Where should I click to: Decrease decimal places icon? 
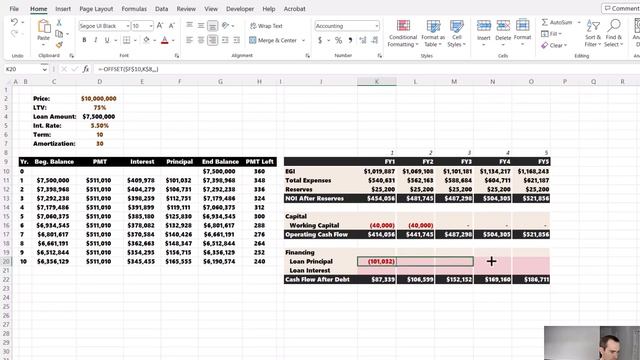point(375,40)
